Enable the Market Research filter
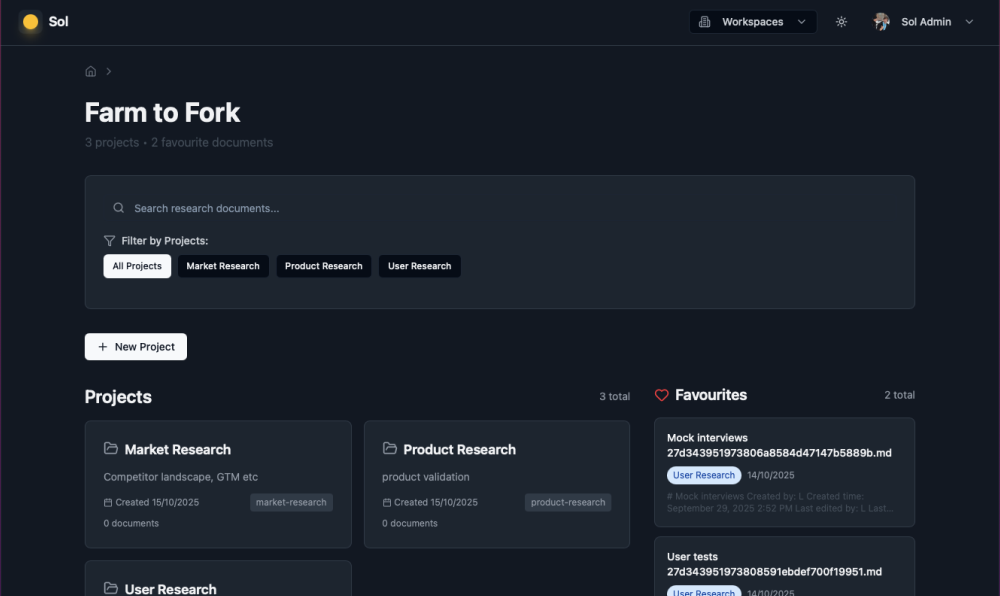This screenshot has height=596, width=1000. tap(223, 266)
